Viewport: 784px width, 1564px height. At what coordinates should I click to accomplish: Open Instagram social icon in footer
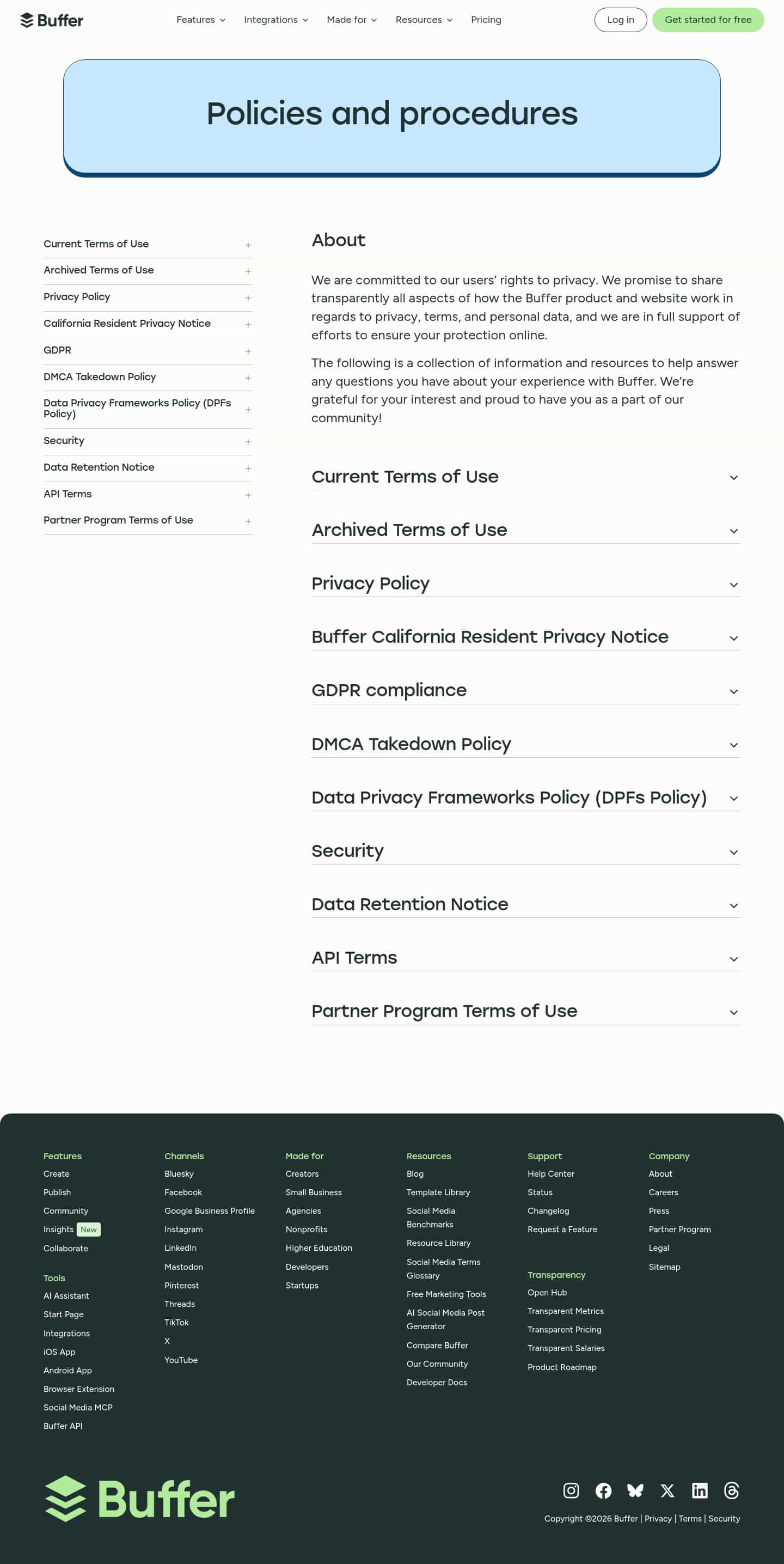(x=571, y=1490)
